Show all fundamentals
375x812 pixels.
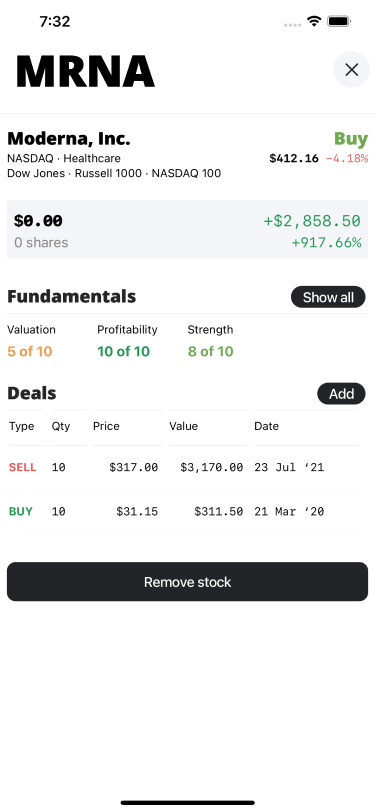click(x=328, y=297)
